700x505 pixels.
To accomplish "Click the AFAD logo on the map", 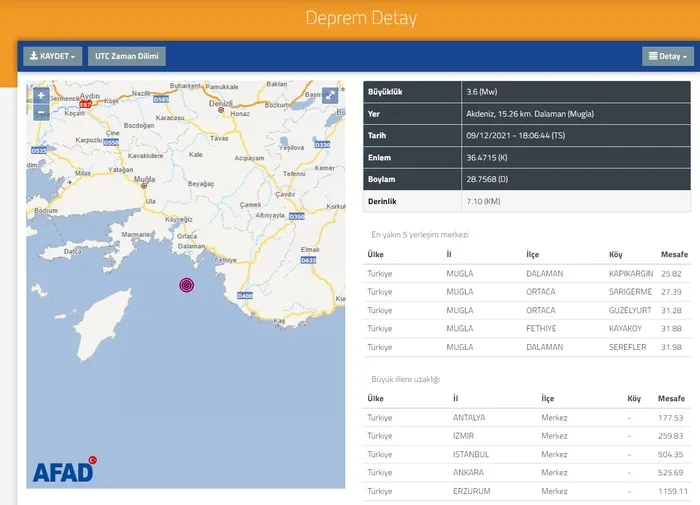I will click(x=65, y=469).
